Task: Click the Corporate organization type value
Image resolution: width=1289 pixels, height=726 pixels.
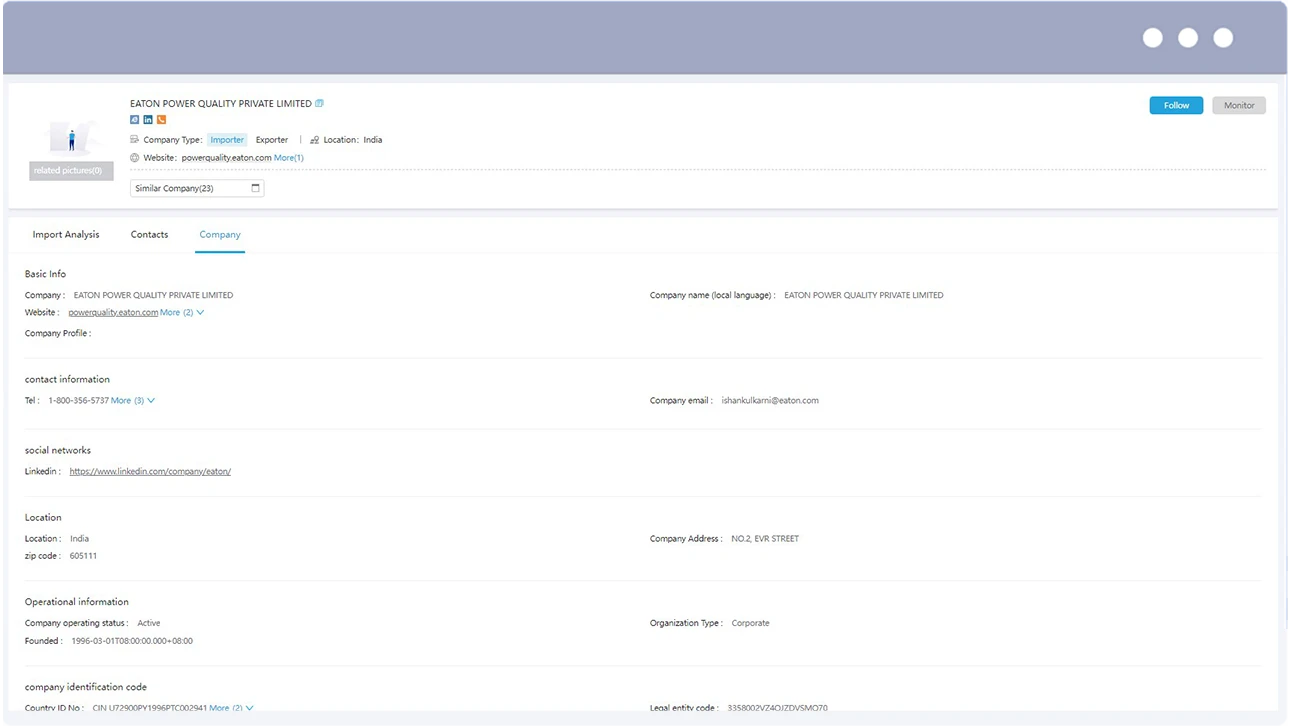Action: click(x=751, y=623)
